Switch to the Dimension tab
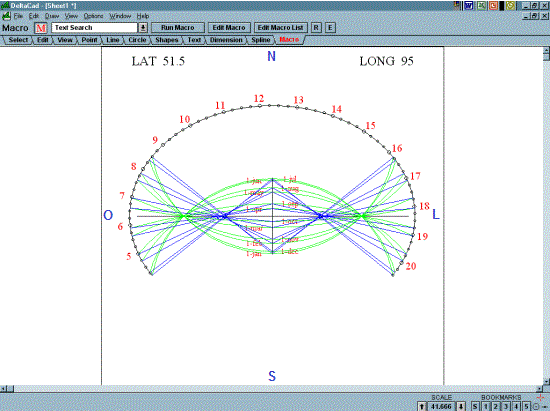The width and height of the screenshot is (550, 411). [x=226, y=40]
